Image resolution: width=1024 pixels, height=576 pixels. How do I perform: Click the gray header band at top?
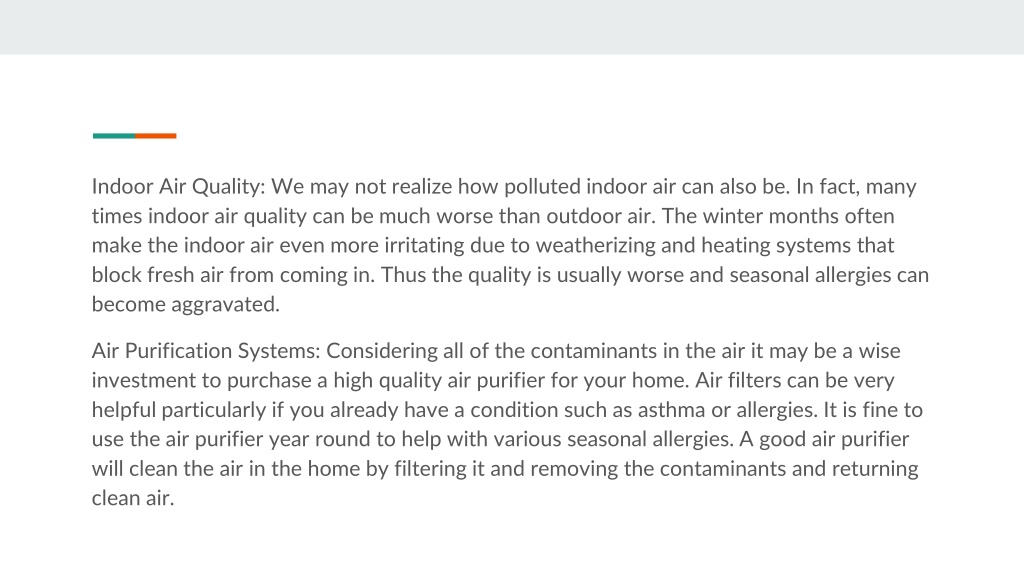pos(512,27)
